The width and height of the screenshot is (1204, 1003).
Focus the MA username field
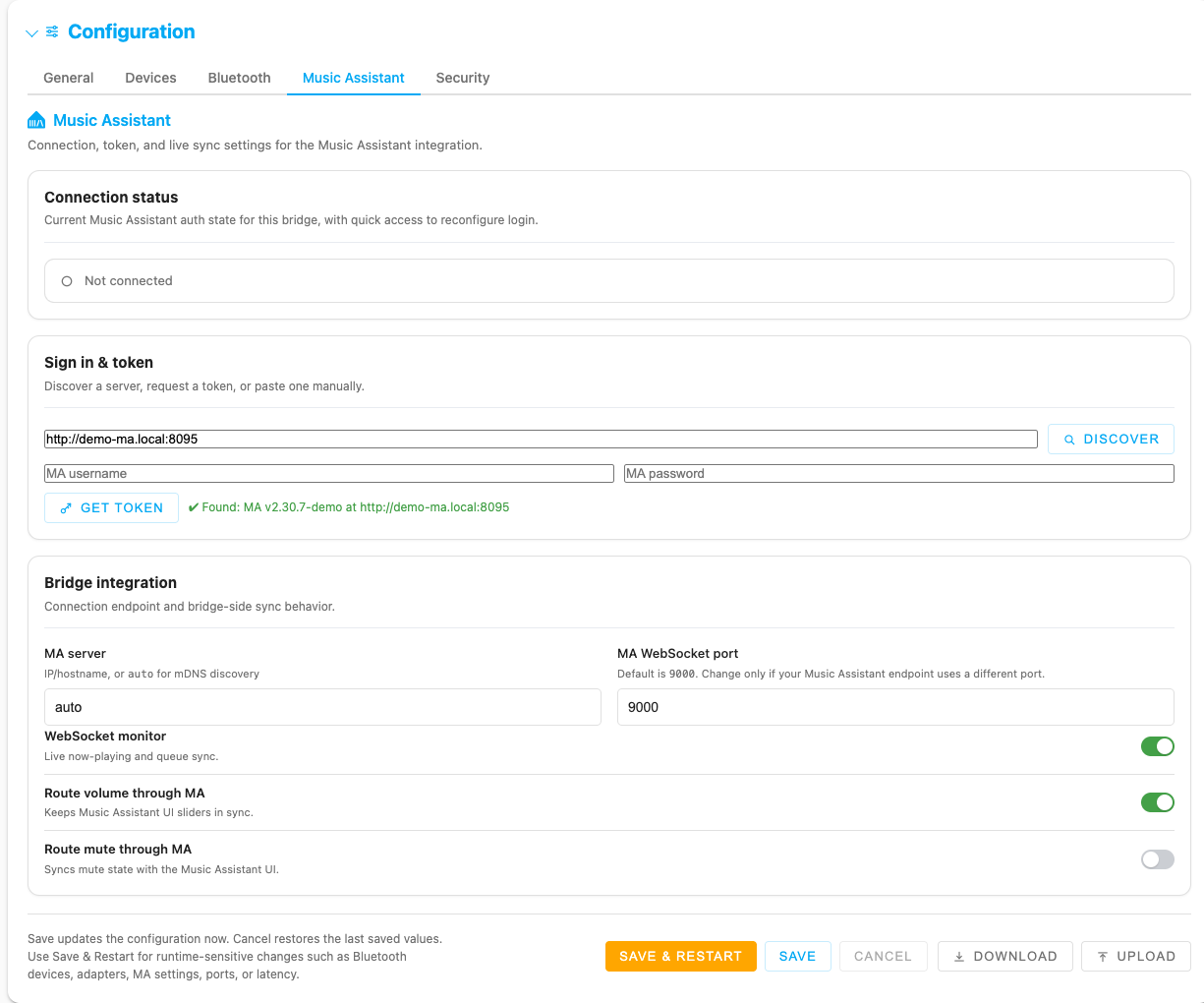pyautogui.click(x=329, y=473)
